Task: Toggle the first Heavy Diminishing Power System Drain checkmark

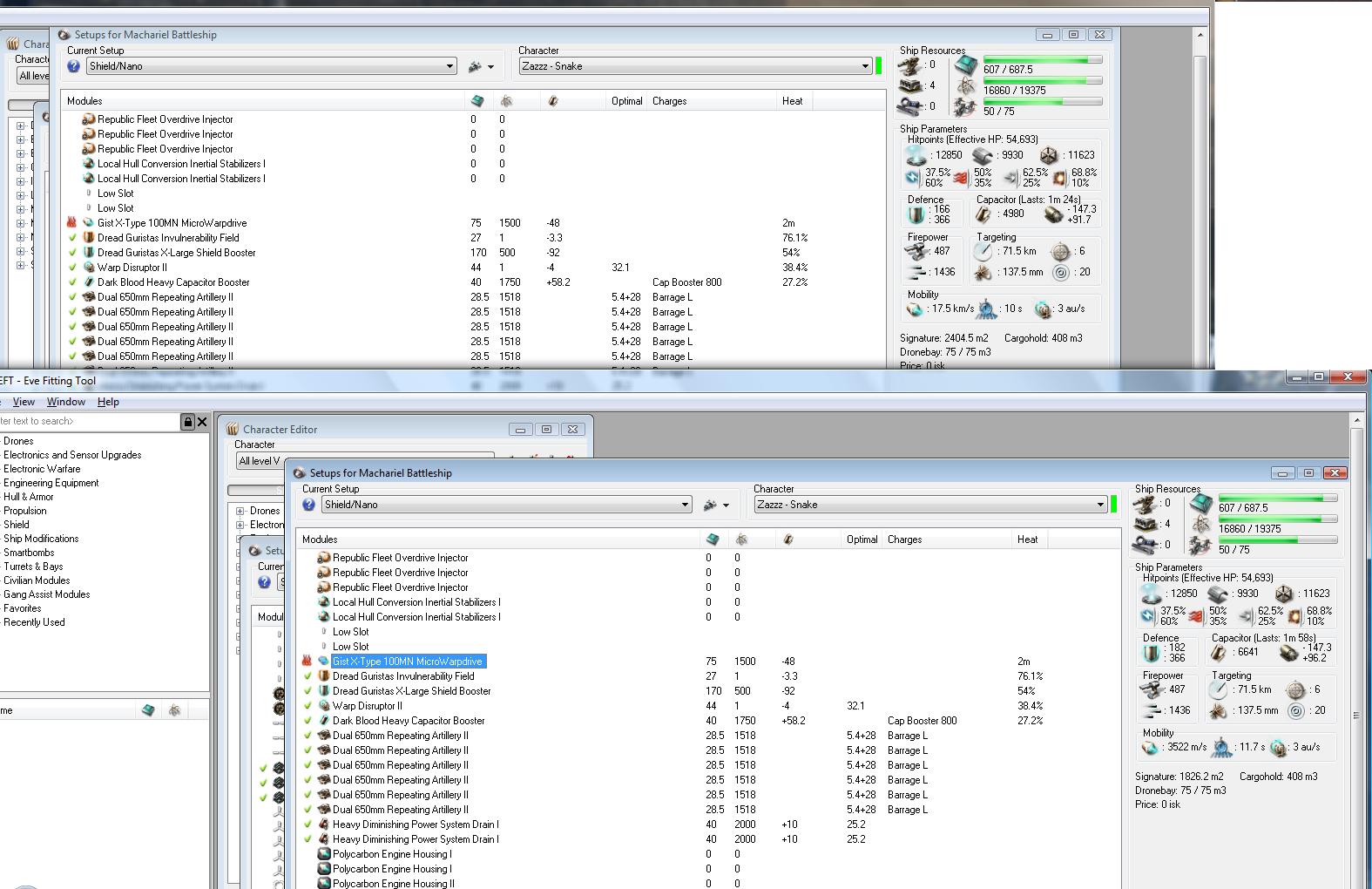Action: click(x=307, y=825)
